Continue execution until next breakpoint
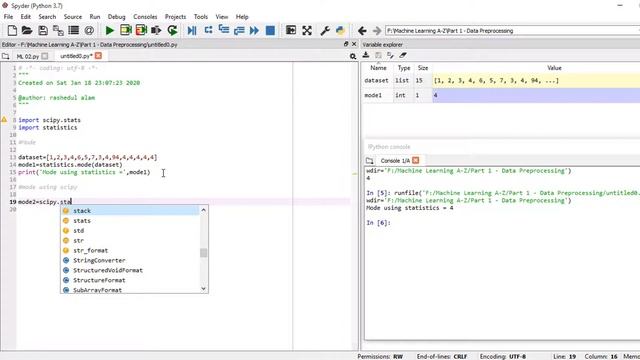The height and width of the screenshot is (360, 640). coord(254,31)
